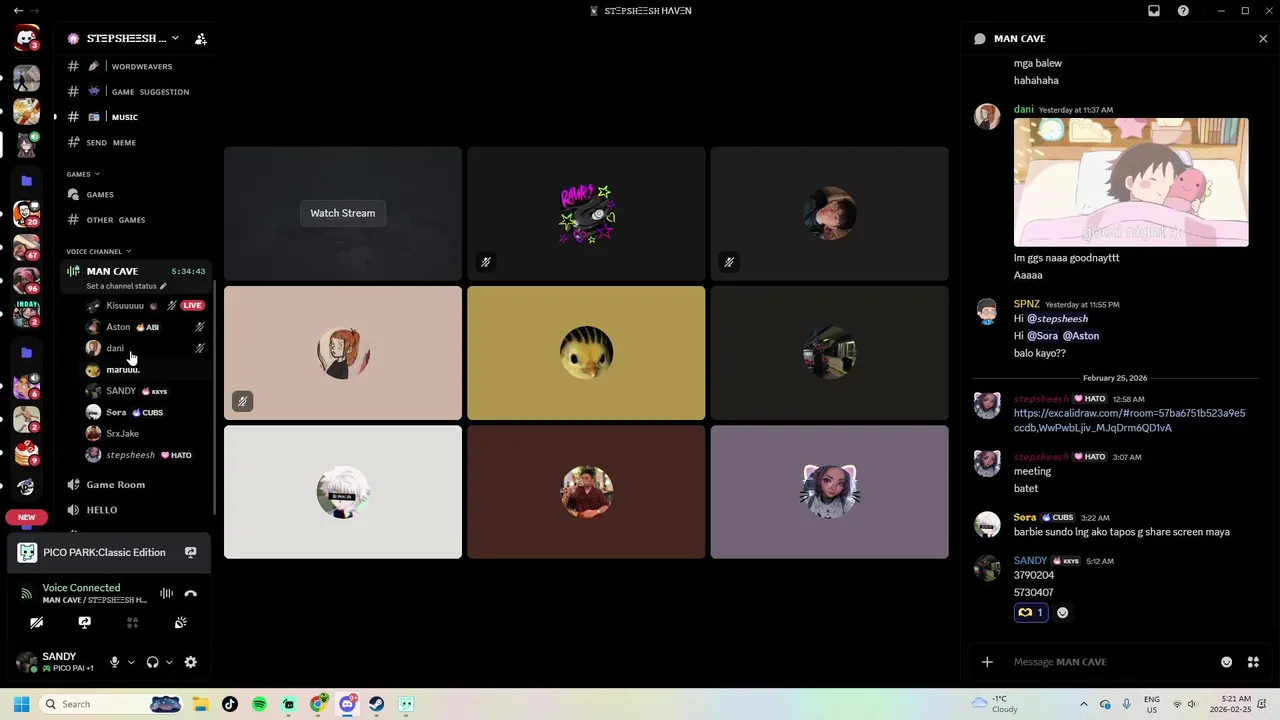Screen dimensions: 1280x720
Task: Open output device options arrow beside headphones
Action: 169,662
